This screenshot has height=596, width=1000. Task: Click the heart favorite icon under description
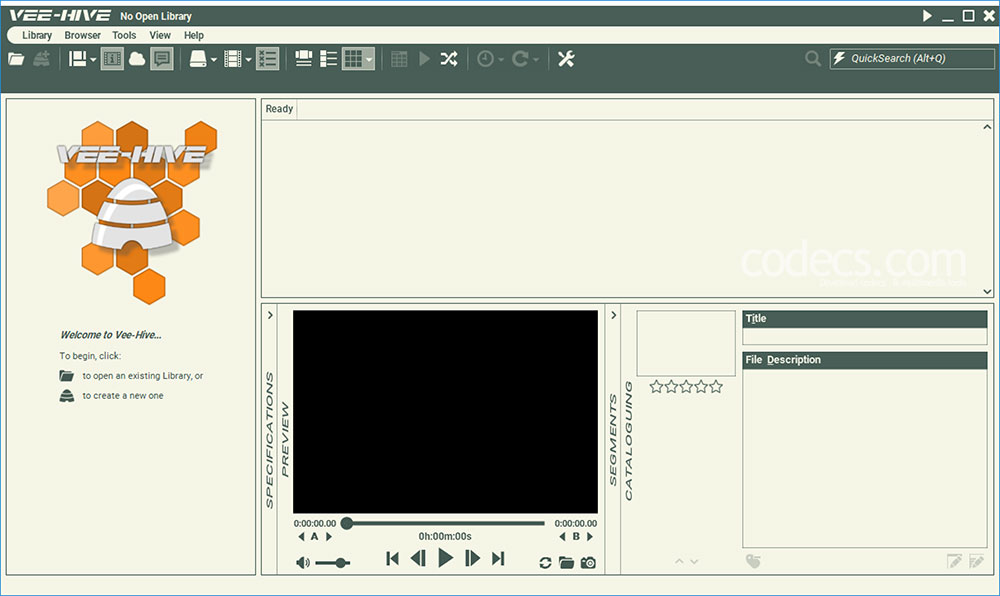click(753, 561)
